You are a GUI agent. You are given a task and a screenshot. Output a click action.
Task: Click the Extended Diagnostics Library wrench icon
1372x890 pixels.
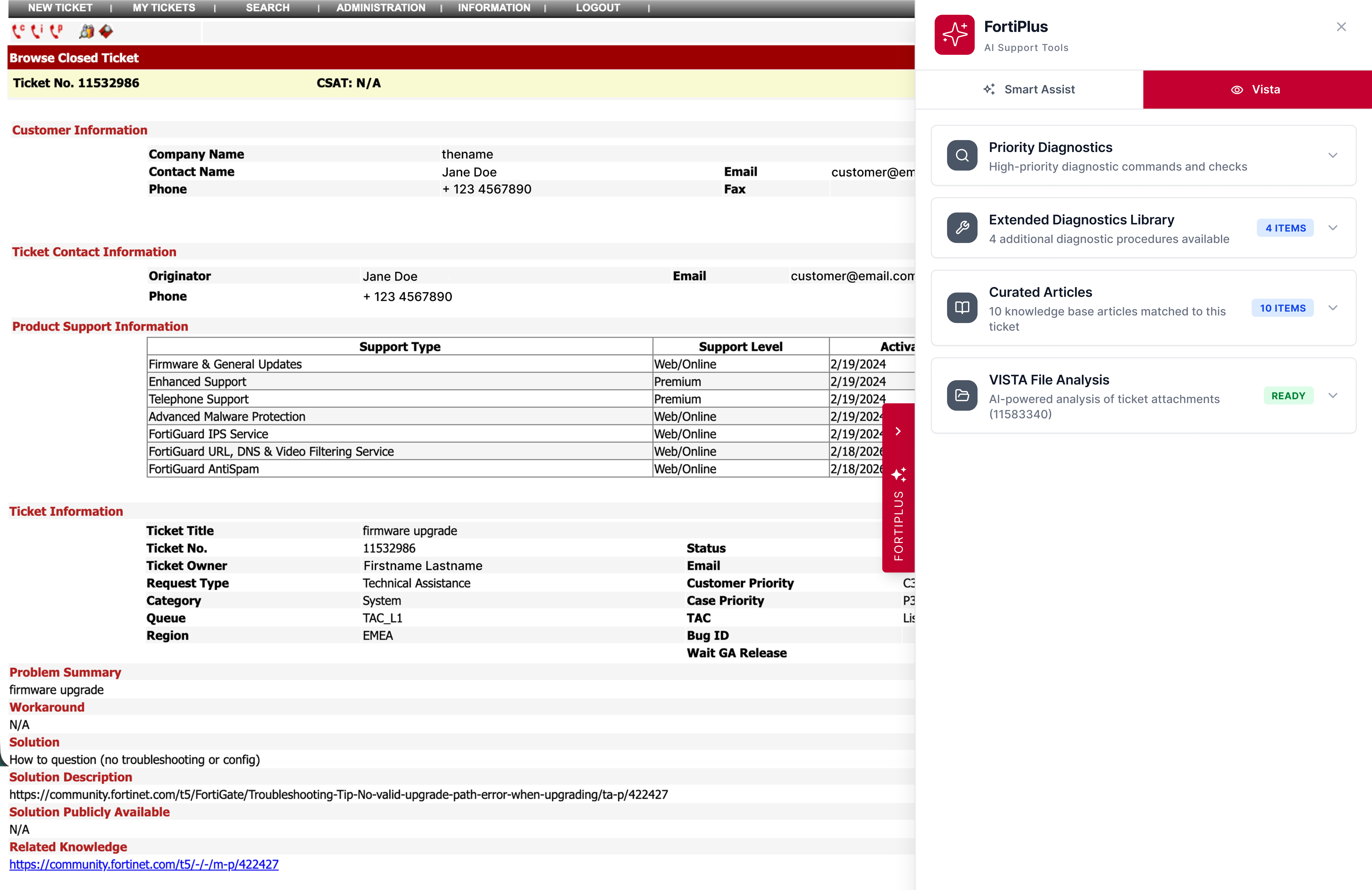pos(962,228)
